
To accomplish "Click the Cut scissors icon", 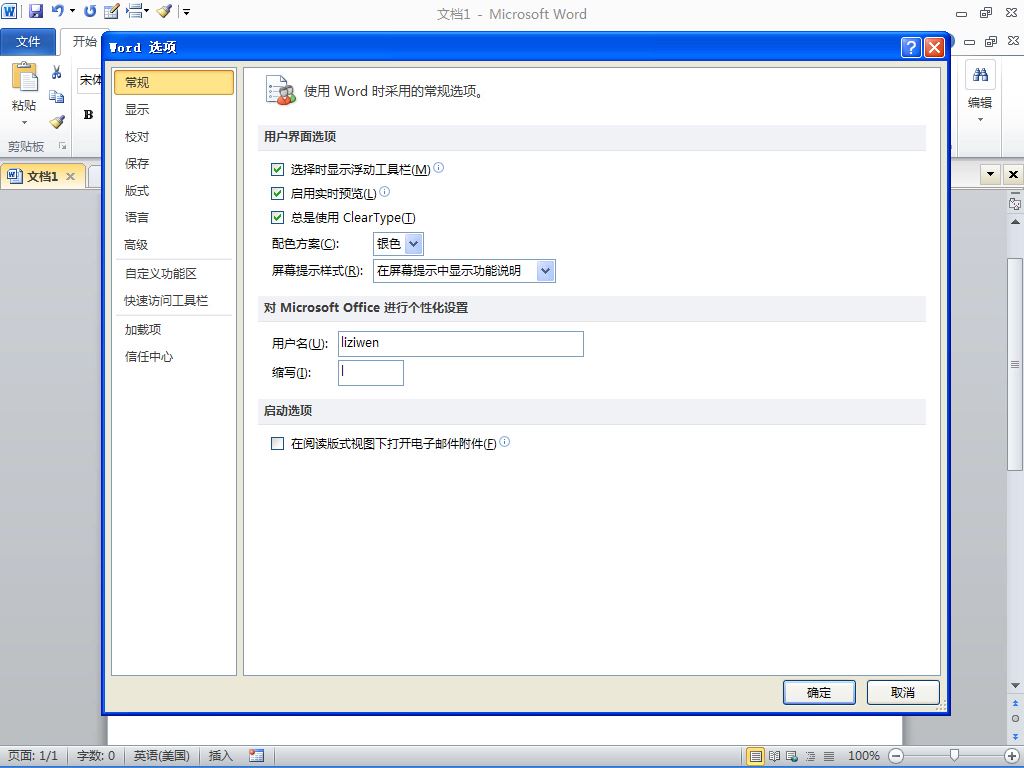I will (x=57, y=72).
